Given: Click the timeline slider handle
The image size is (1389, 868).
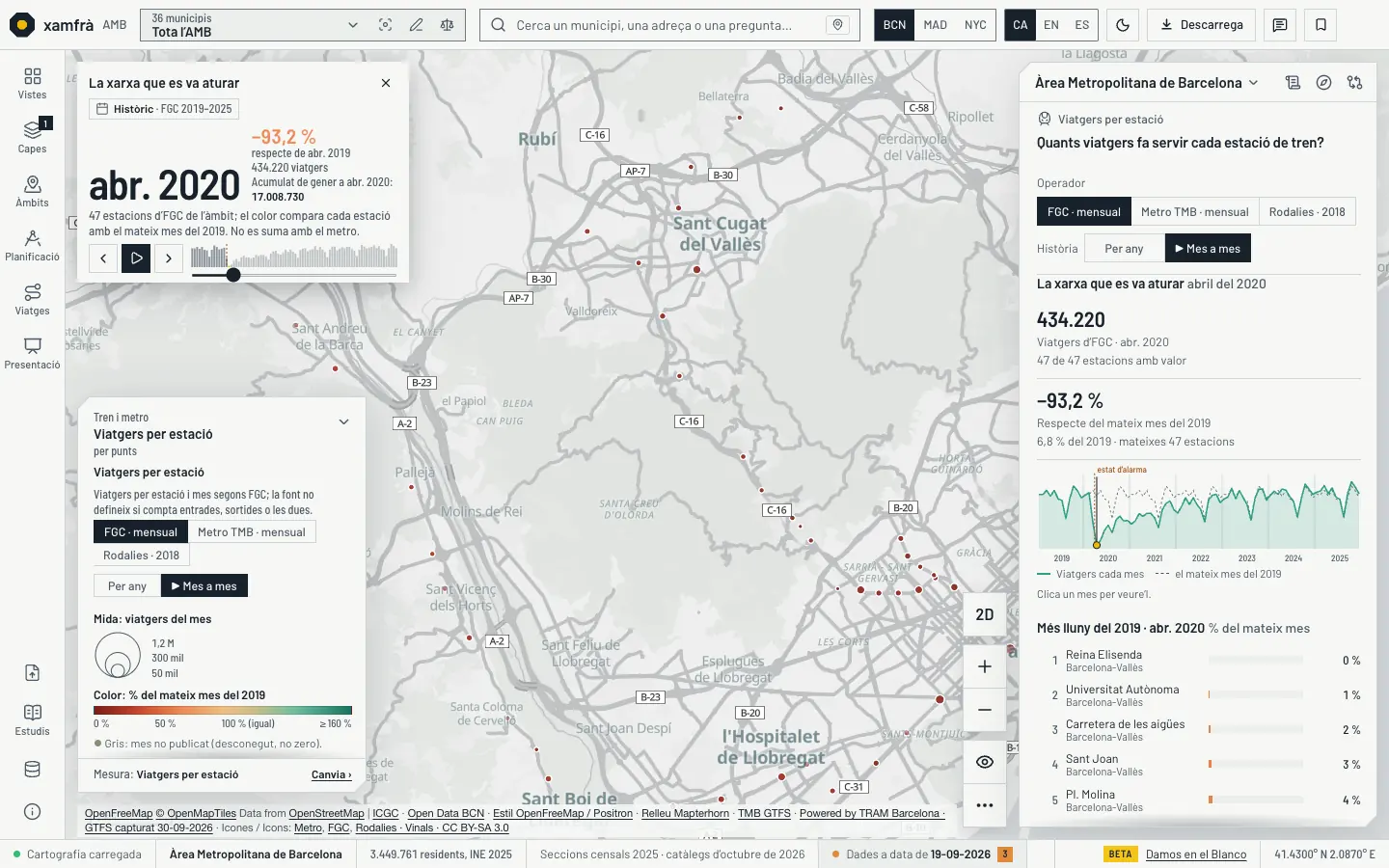Looking at the screenshot, I should pyautogui.click(x=232, y=275).
